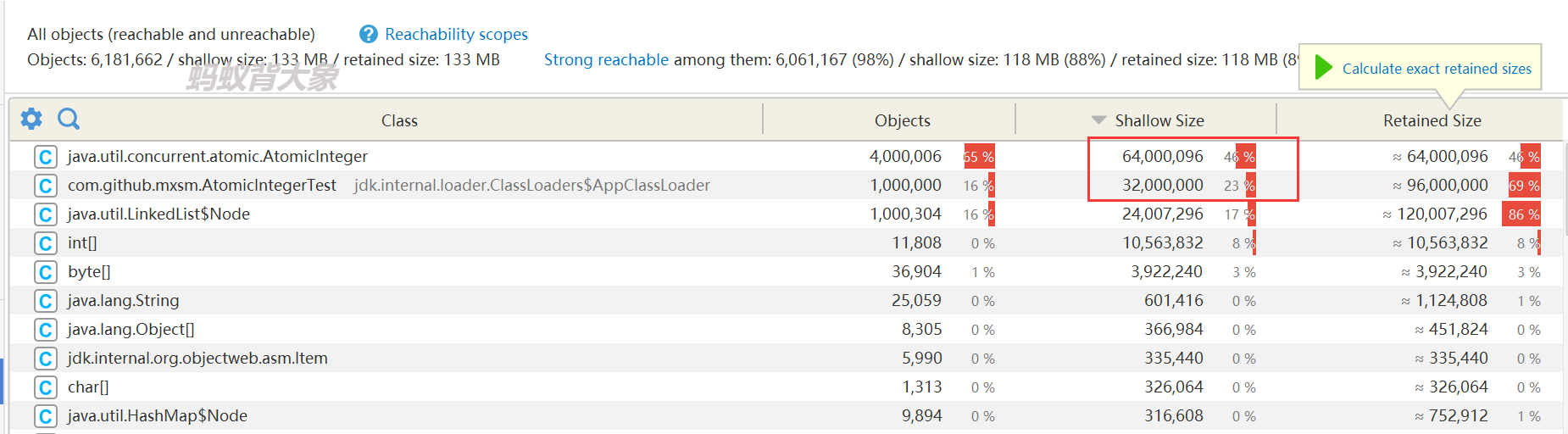Viewport: 1568px width, 434px height.
Task: Select the char[] class name
Action: tap(88, 387)
